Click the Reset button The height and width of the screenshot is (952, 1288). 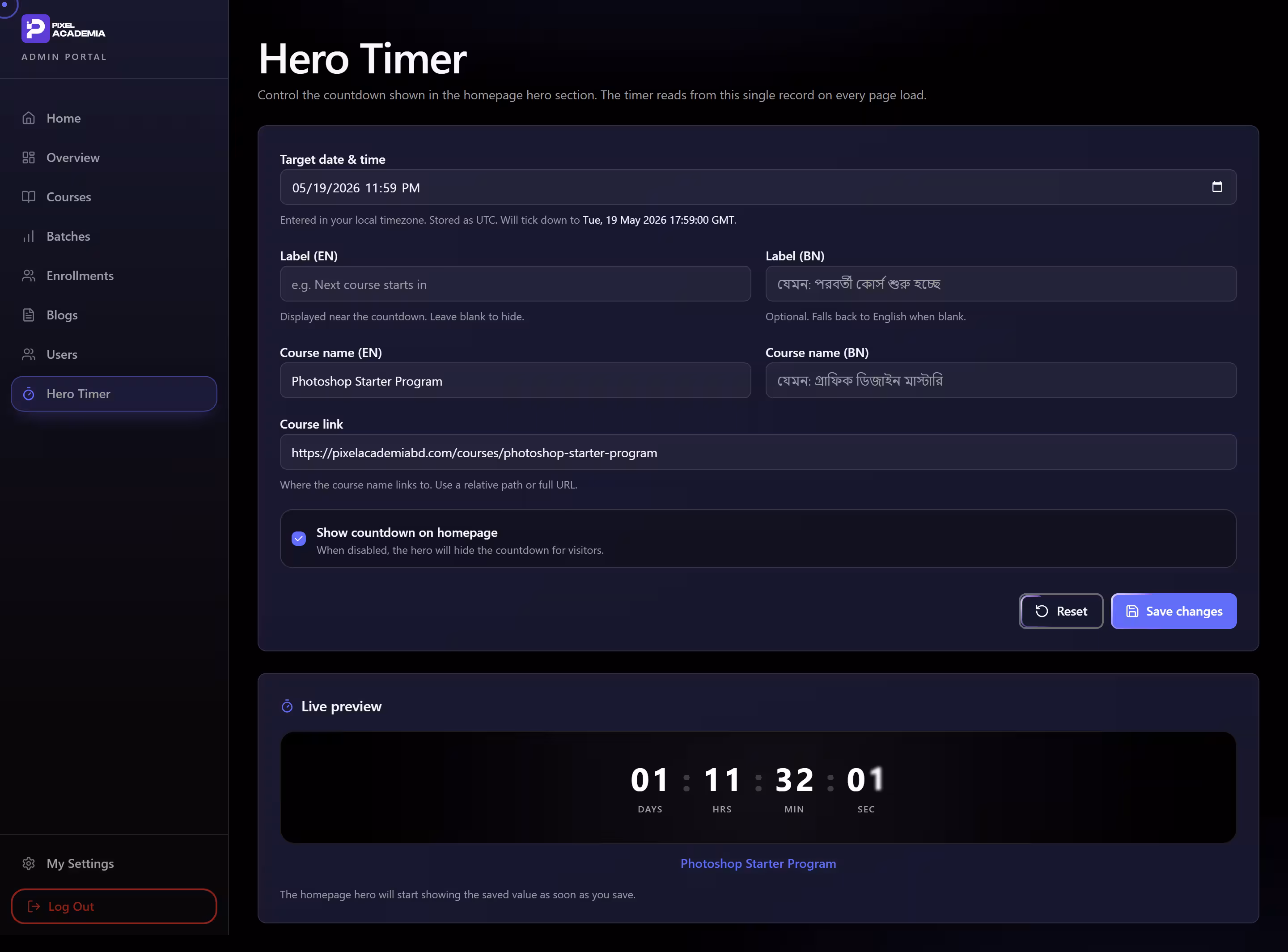[x=1060, y=611]
